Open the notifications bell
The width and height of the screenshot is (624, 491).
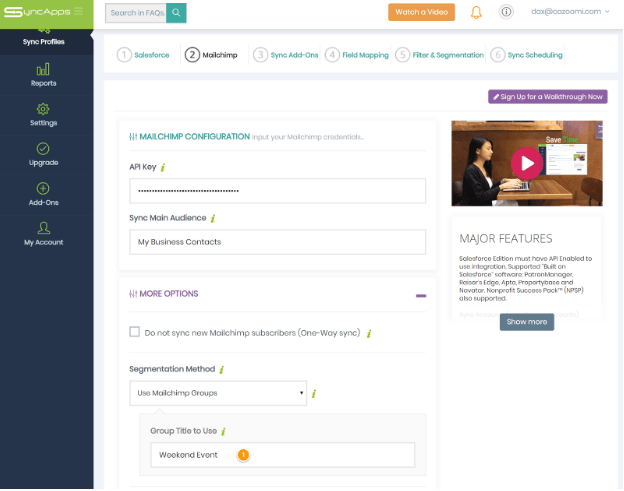point(476,12)
